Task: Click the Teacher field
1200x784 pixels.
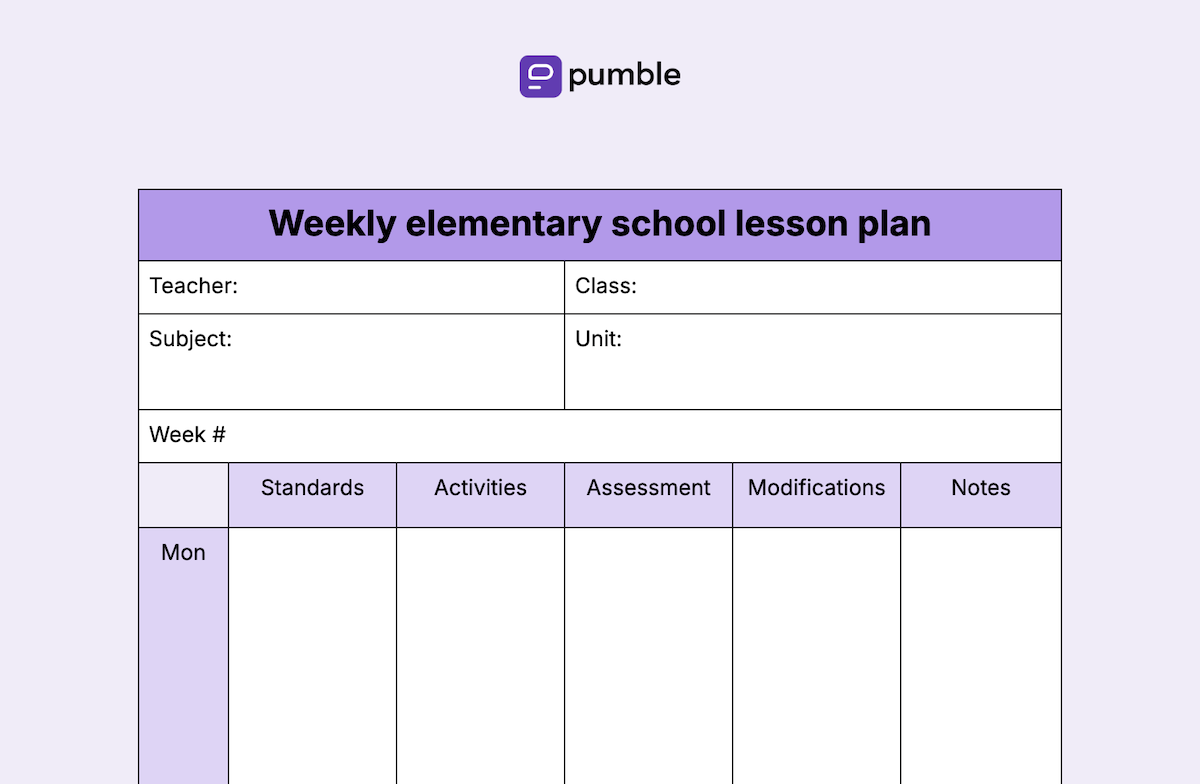Action: click(x=351, y=287)
